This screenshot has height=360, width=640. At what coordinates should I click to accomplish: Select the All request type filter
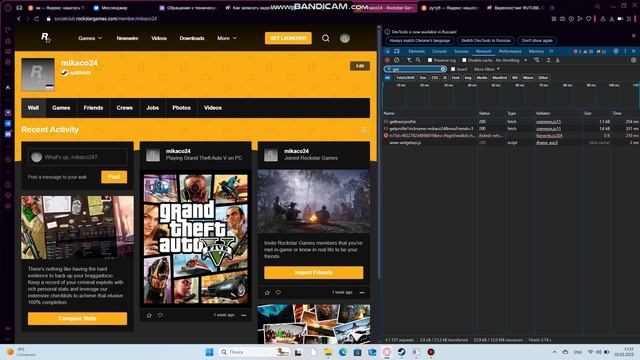[388, 78]
